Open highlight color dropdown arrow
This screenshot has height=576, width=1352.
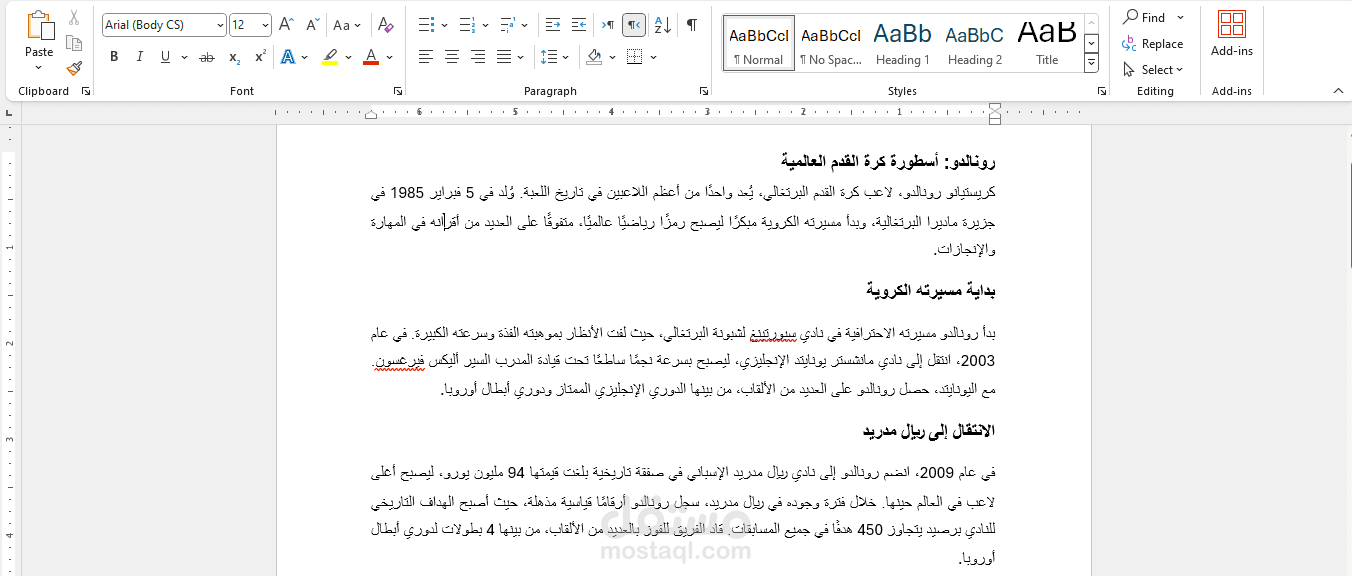pyautogui.click(x=347, y=57)
